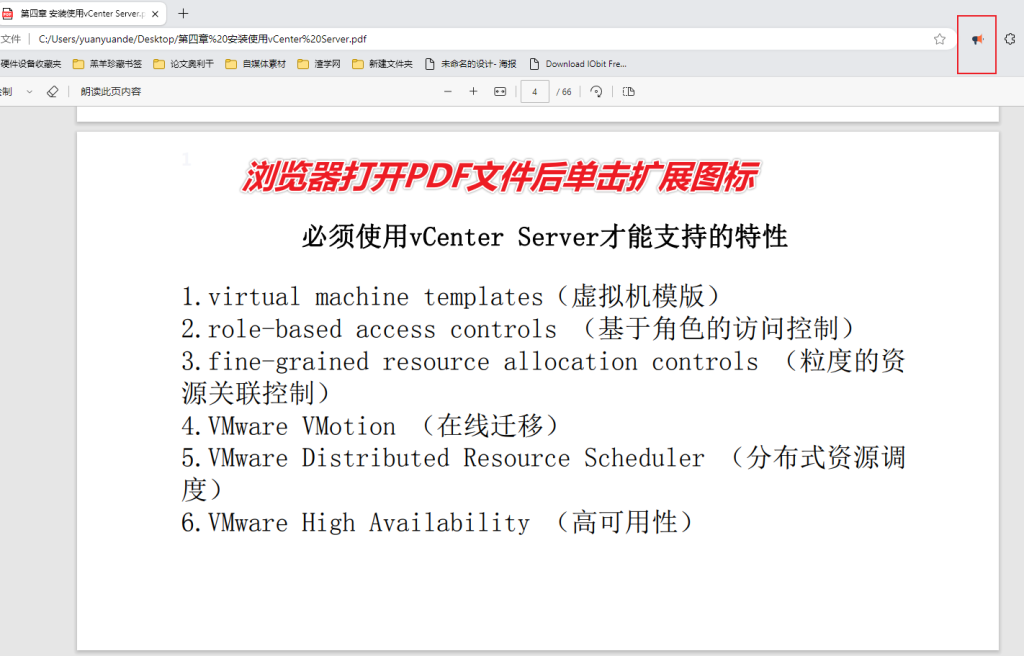
Task: Open the browser extensions puzzle menu
Action: [1009, 39]
